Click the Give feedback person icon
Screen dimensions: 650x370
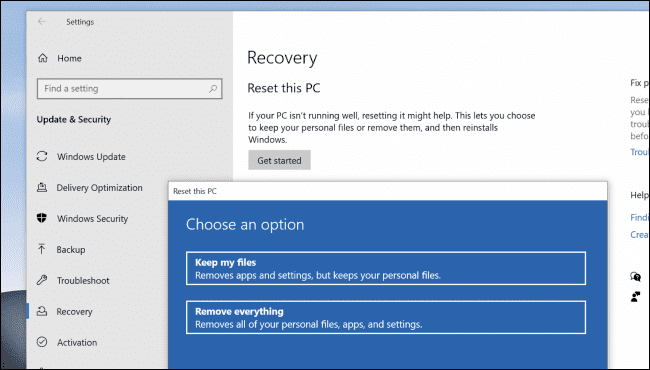(635, 296)
